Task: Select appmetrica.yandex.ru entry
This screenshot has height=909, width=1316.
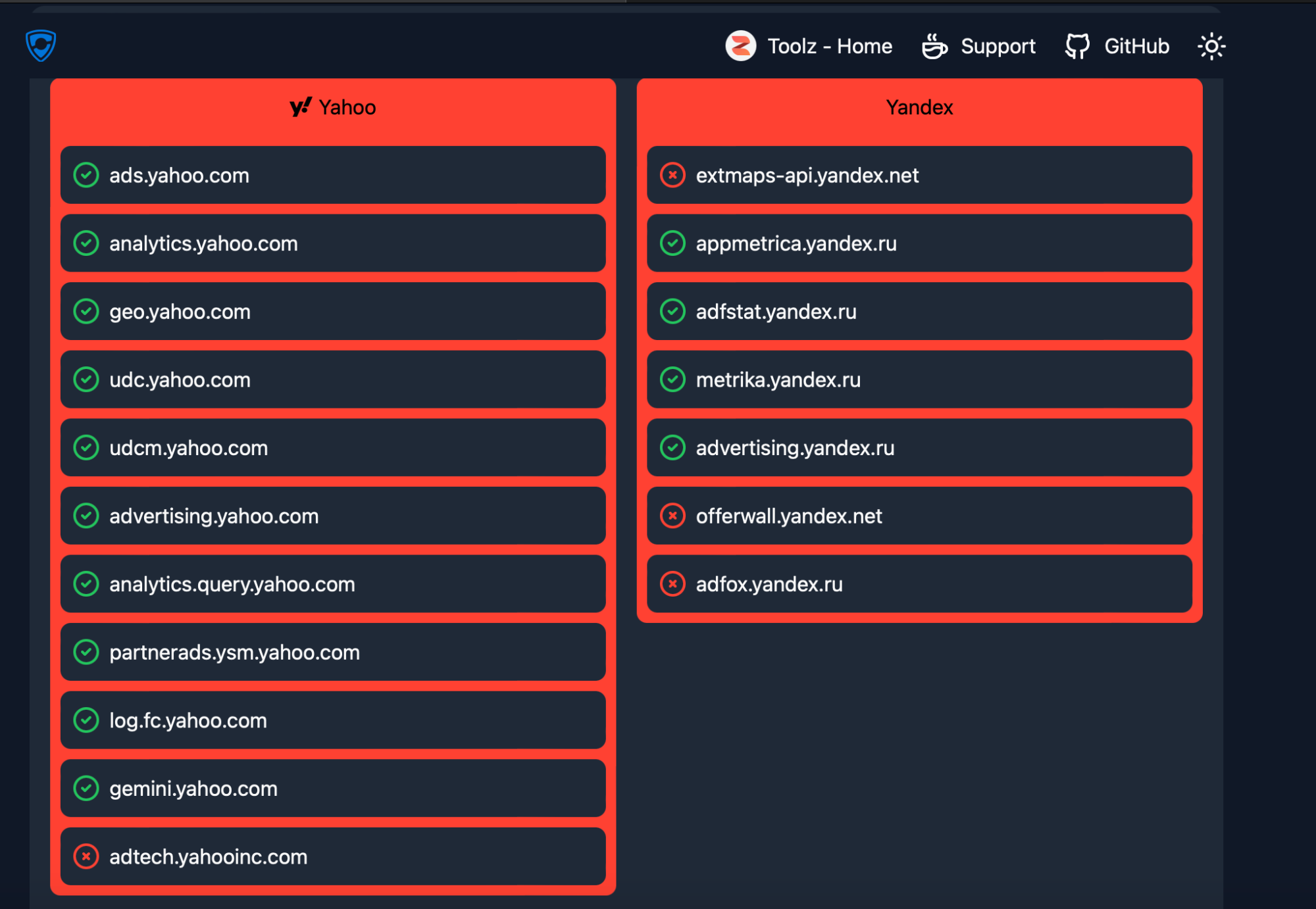Action: pyautogui.click(x=919, y=243)
